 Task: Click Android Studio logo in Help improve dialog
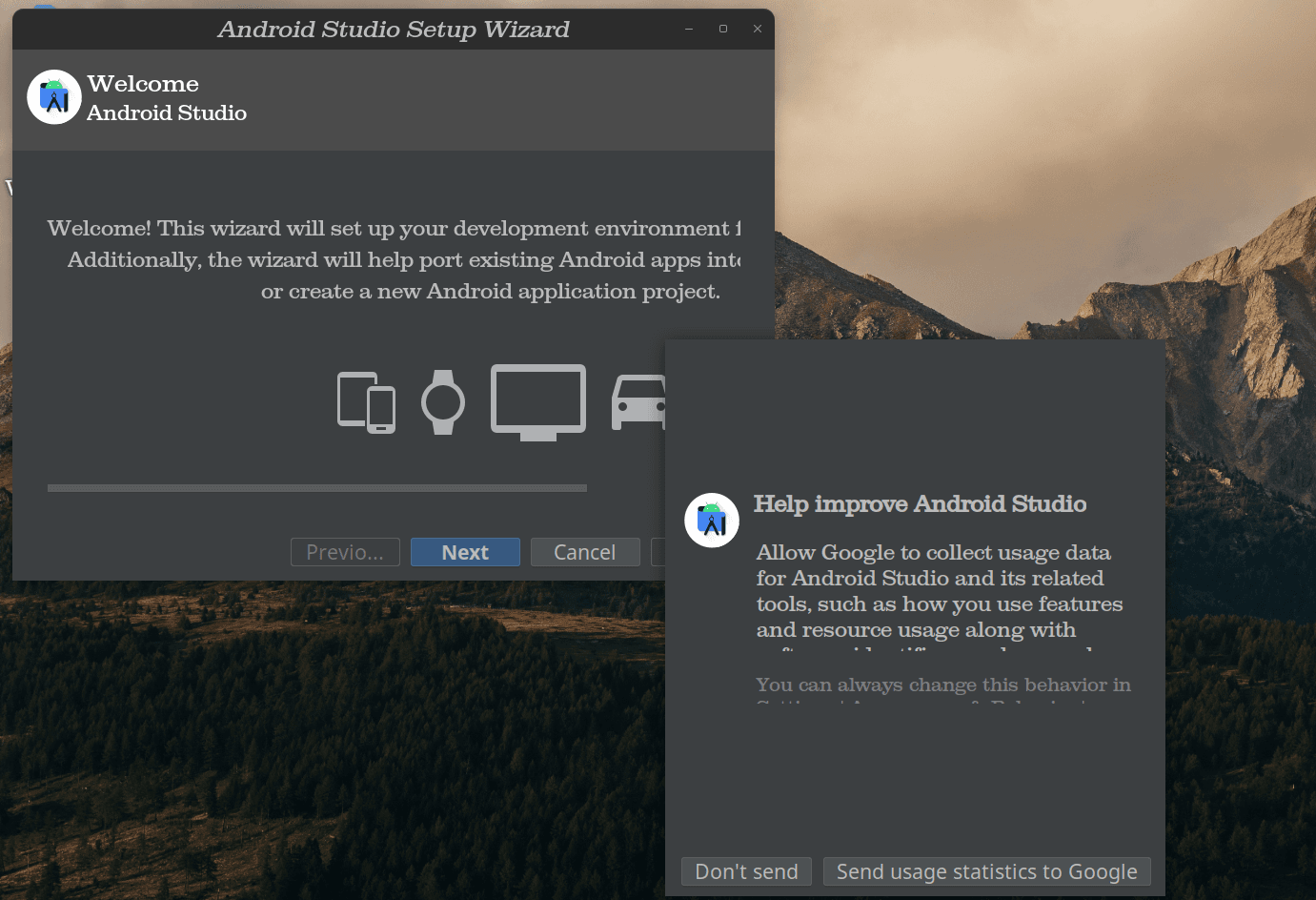[712, 521]
